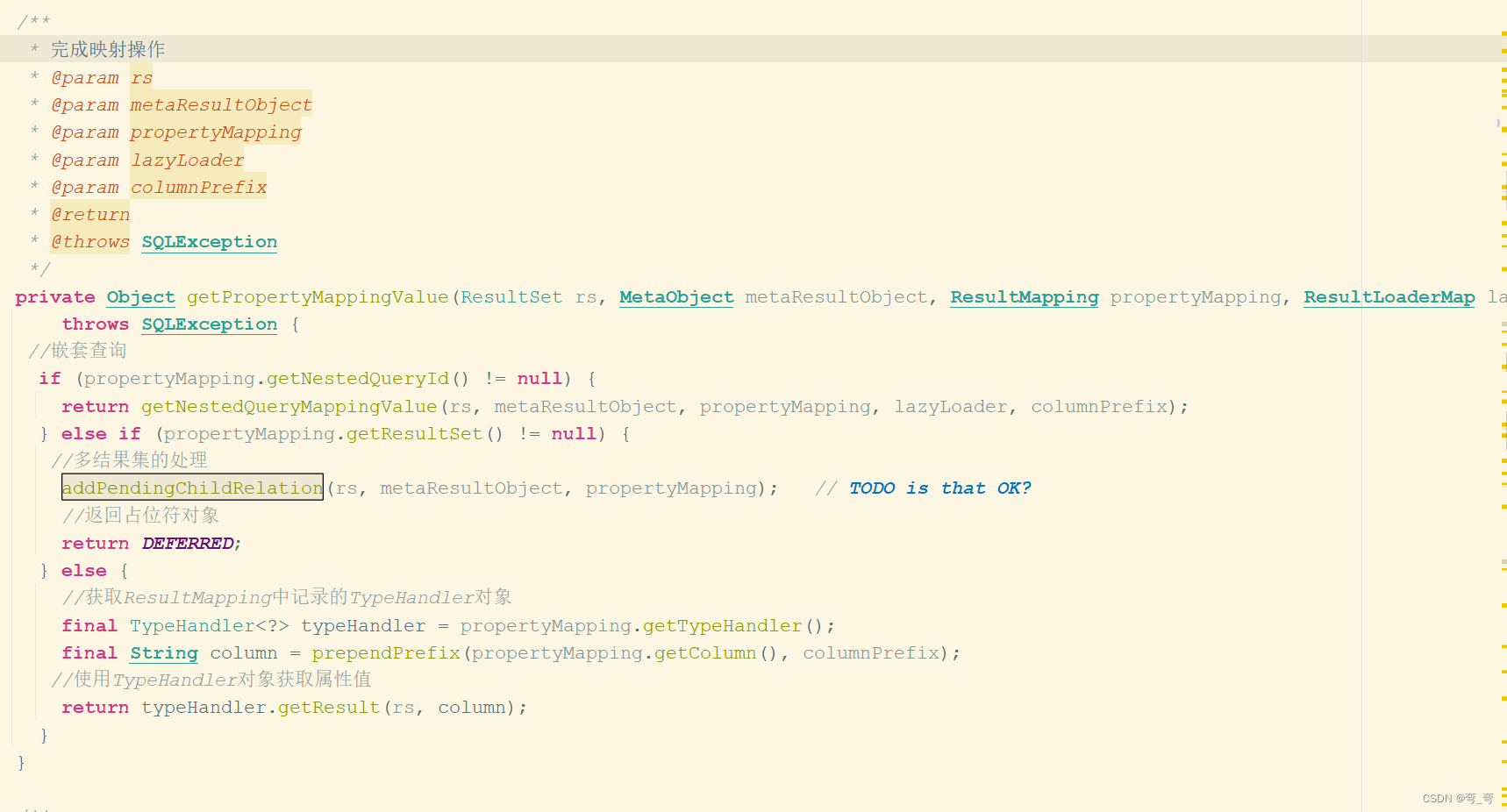Image resolution: width=1507 pixels, height=812 pixels.
Task: Click the ResultSet parameter type
Action: [x=511, y=297]
